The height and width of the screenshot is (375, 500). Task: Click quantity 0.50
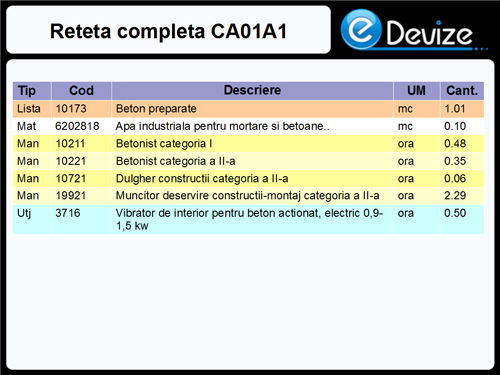click(455, 213)
